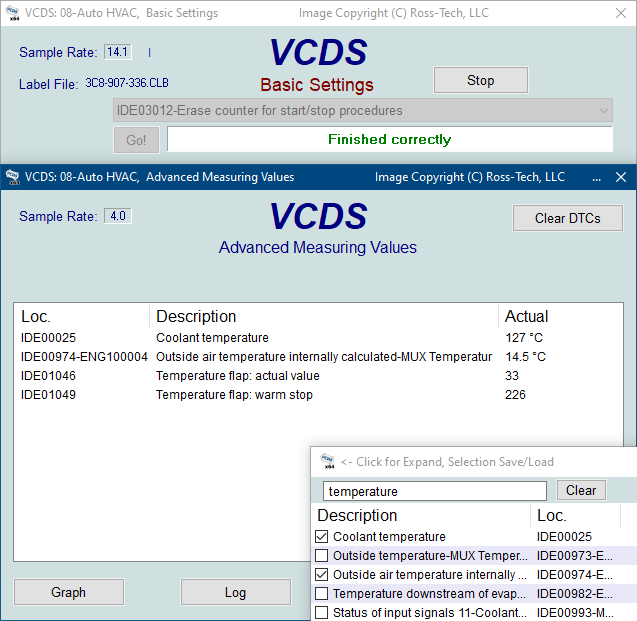Select the IDE01049 Temperature flap warm stop row
The image size is (637, 621).
[x=318, y=394]
